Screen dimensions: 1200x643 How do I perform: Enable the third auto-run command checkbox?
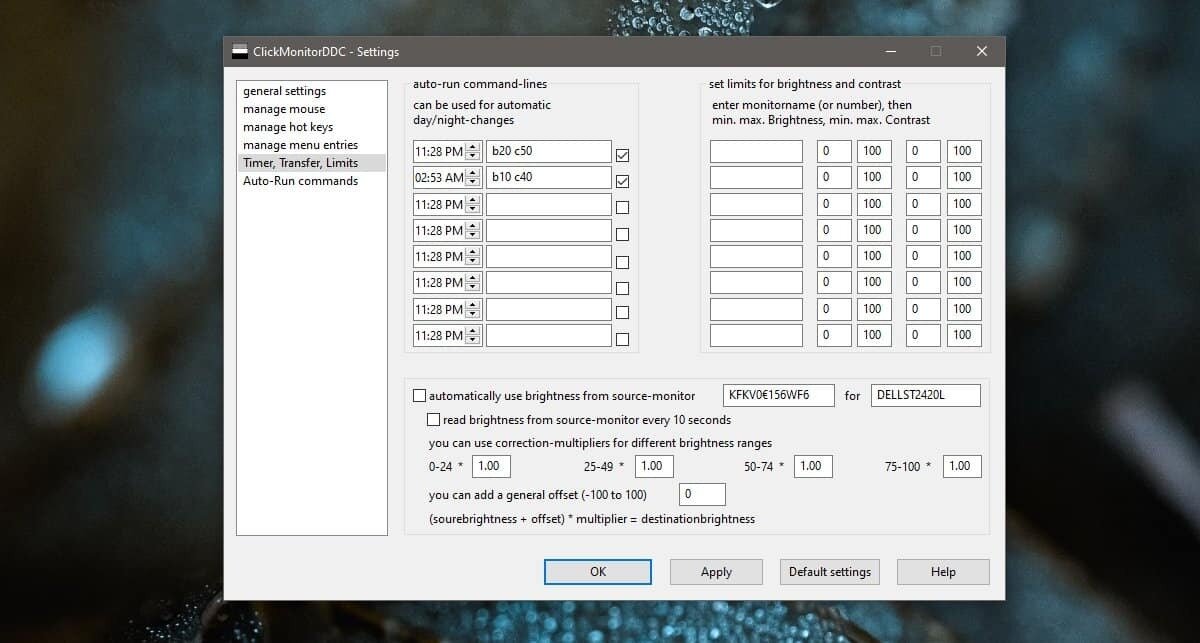(x=623, y=208)
